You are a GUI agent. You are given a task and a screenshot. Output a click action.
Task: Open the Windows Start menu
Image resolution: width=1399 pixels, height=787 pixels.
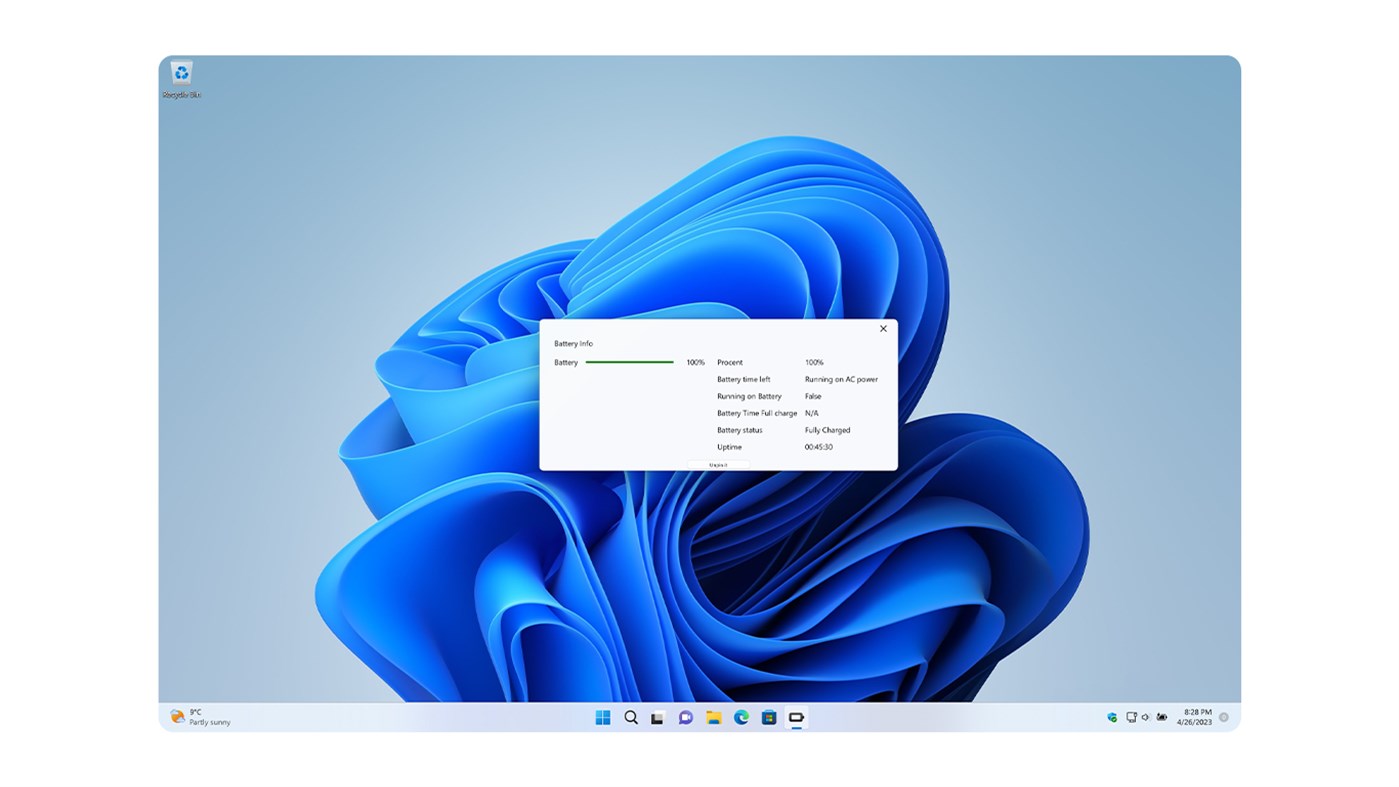tap(603, 717)
